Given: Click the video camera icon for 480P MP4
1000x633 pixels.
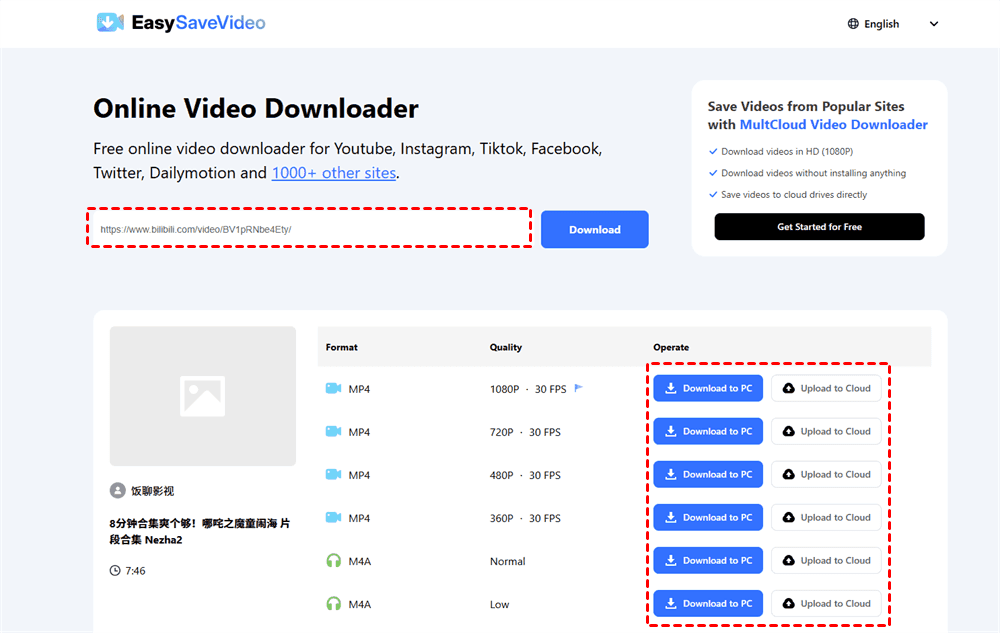Looking at the screenshot, I should point(334,474).
